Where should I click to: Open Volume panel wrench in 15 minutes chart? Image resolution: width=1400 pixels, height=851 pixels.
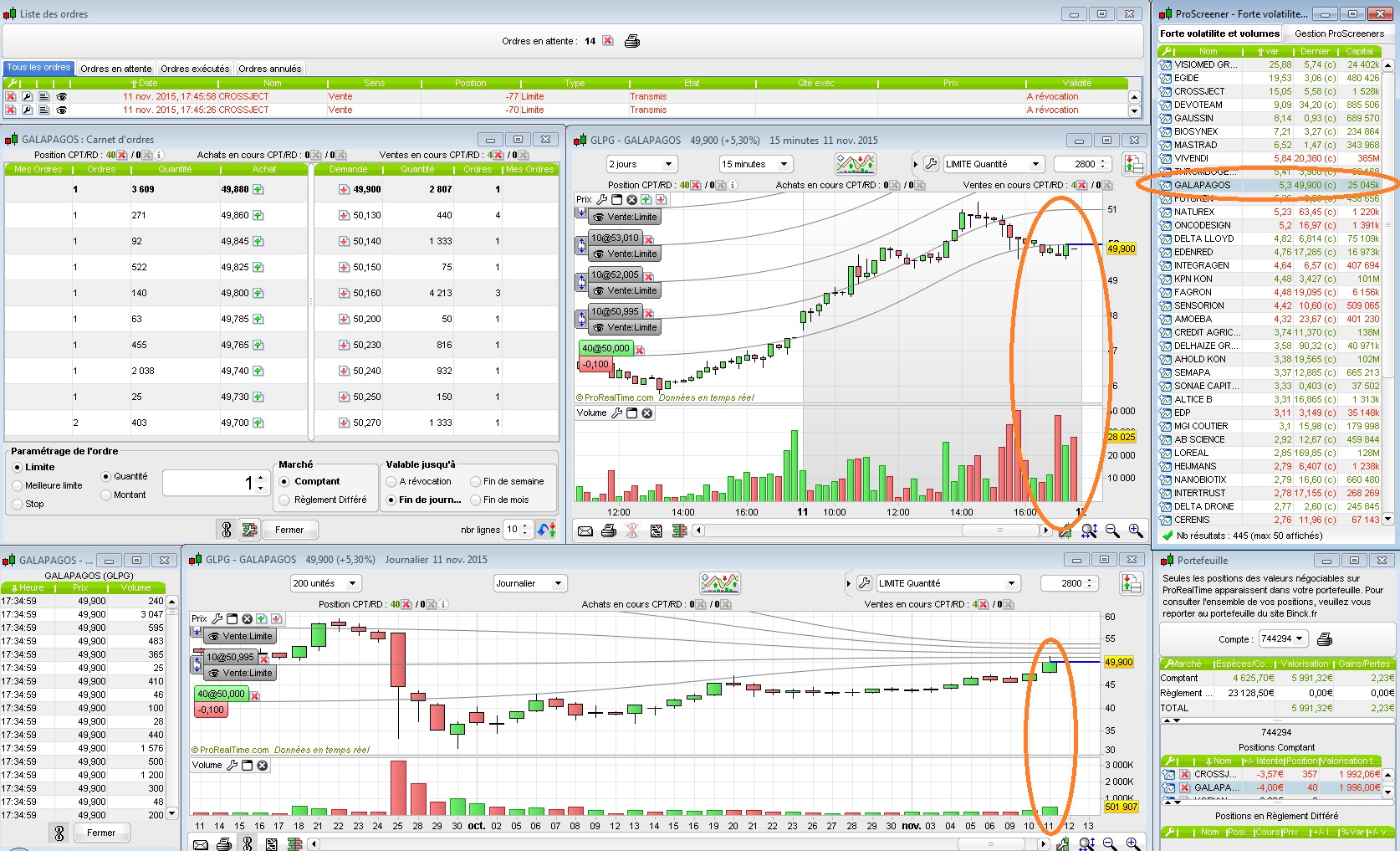(x=617, y=413)
